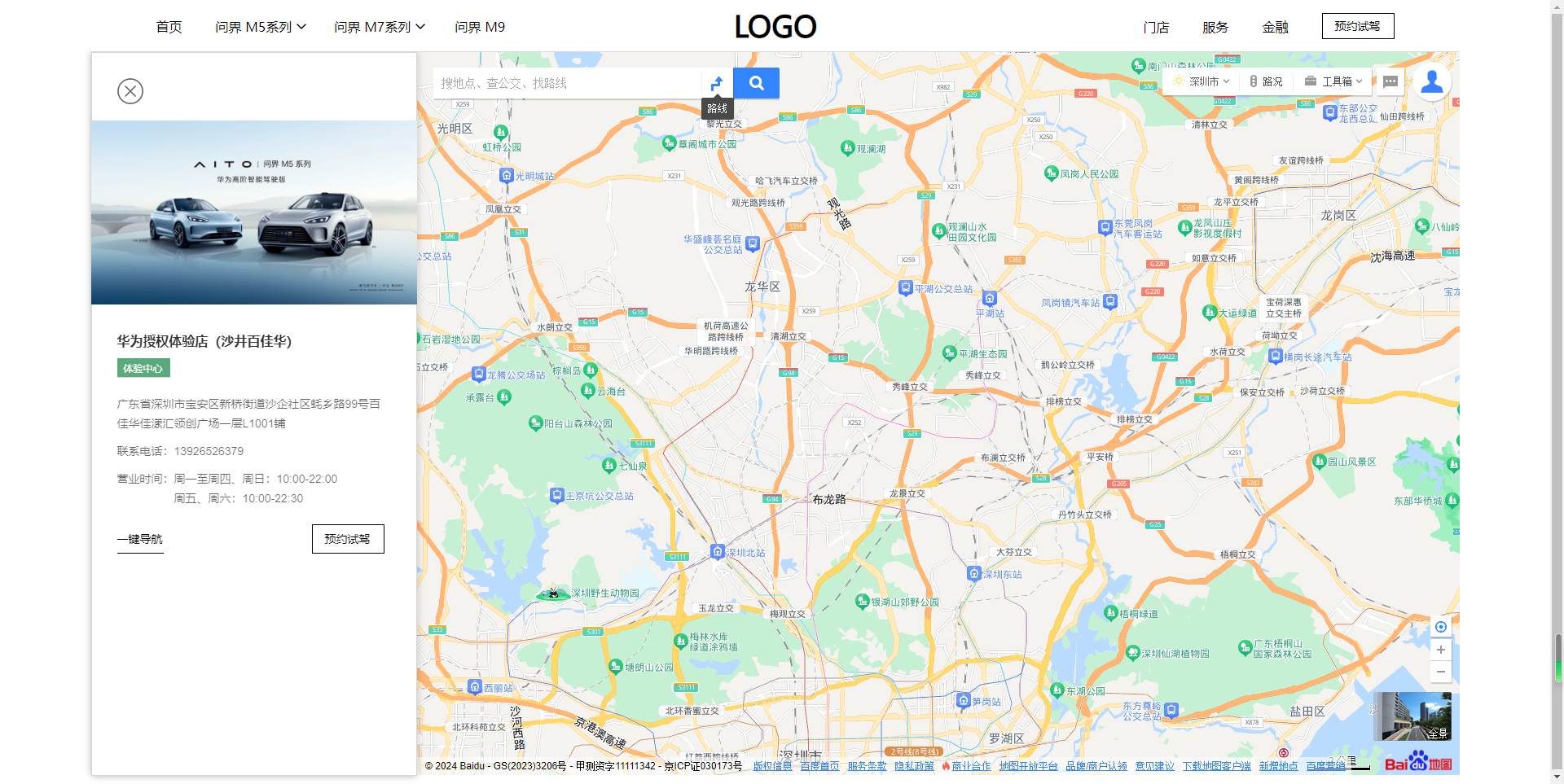Click the 一键导航 link
1564x784 pixels.
[140, 539]
